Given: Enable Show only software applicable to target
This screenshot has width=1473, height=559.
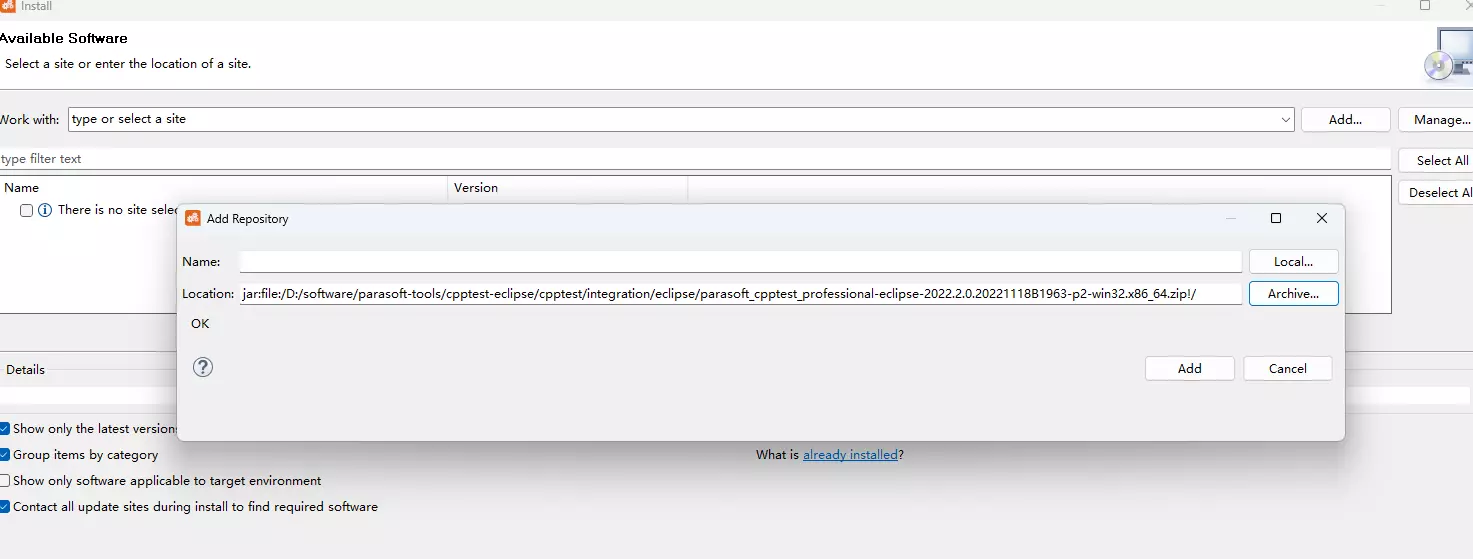Looking at the screenshot, I should point(5,481).
